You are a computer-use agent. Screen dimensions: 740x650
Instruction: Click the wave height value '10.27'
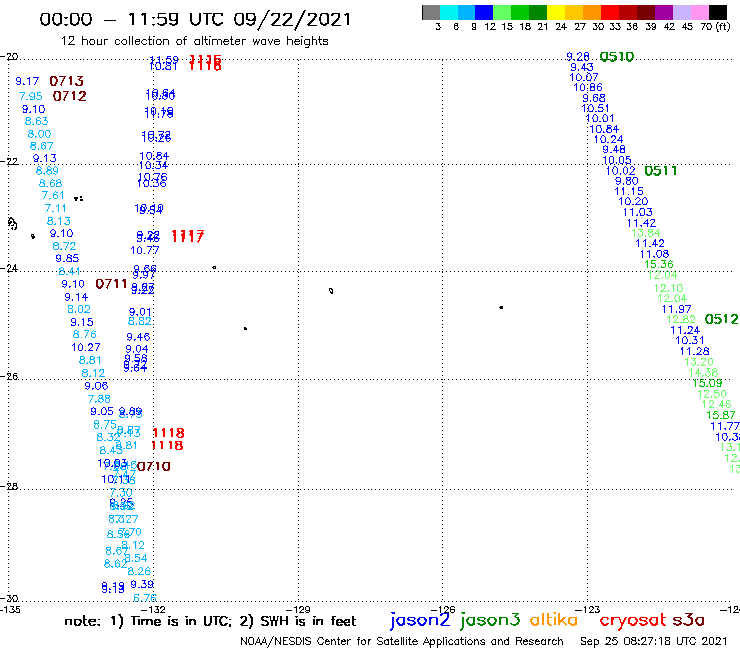tap(86, 347)
